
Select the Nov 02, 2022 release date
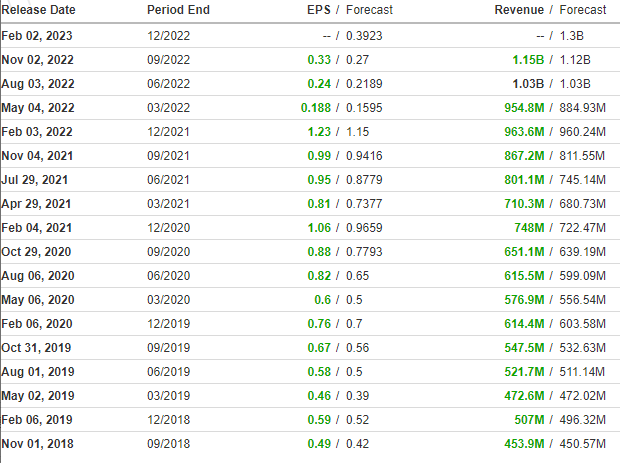coord(38,60)
